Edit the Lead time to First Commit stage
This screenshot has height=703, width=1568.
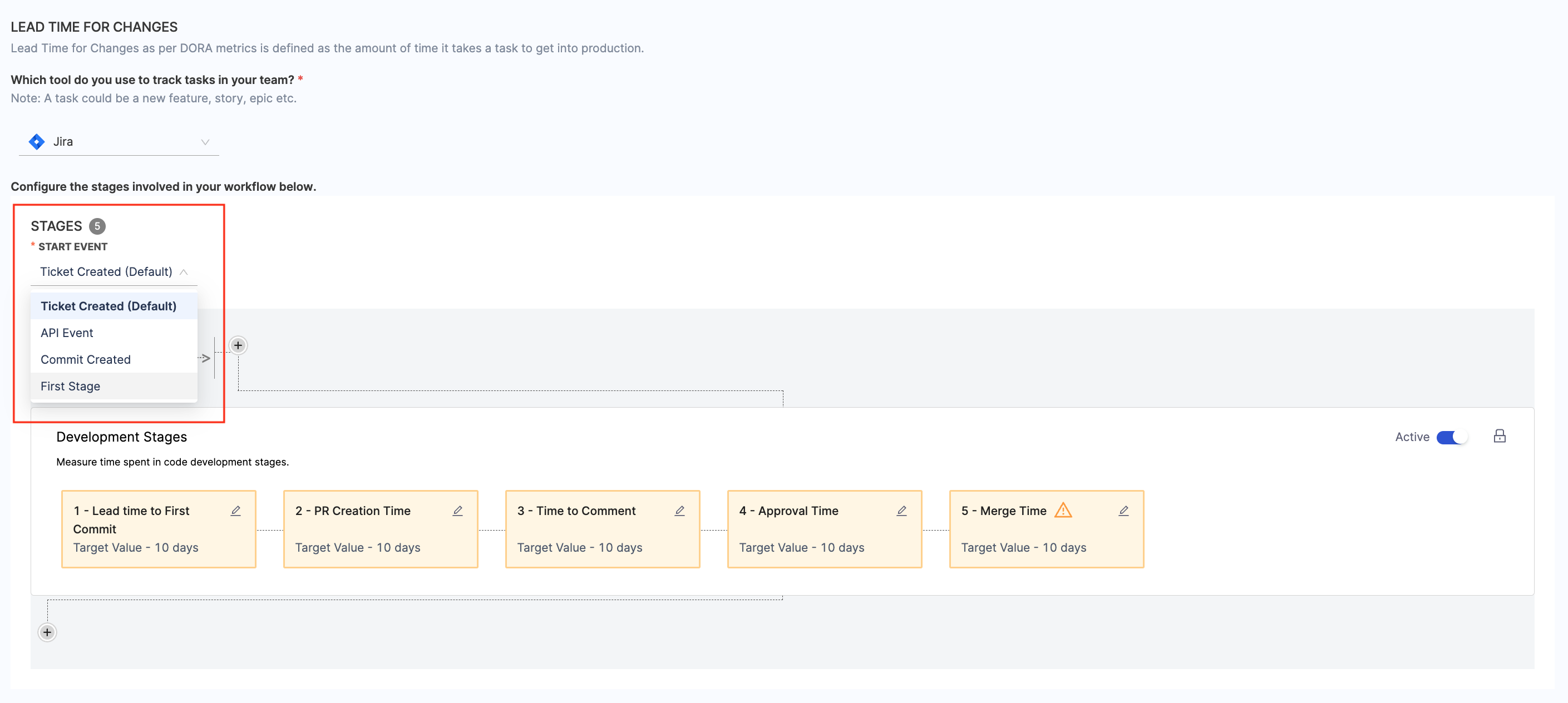pyautogui.click(x=235, y=511)
